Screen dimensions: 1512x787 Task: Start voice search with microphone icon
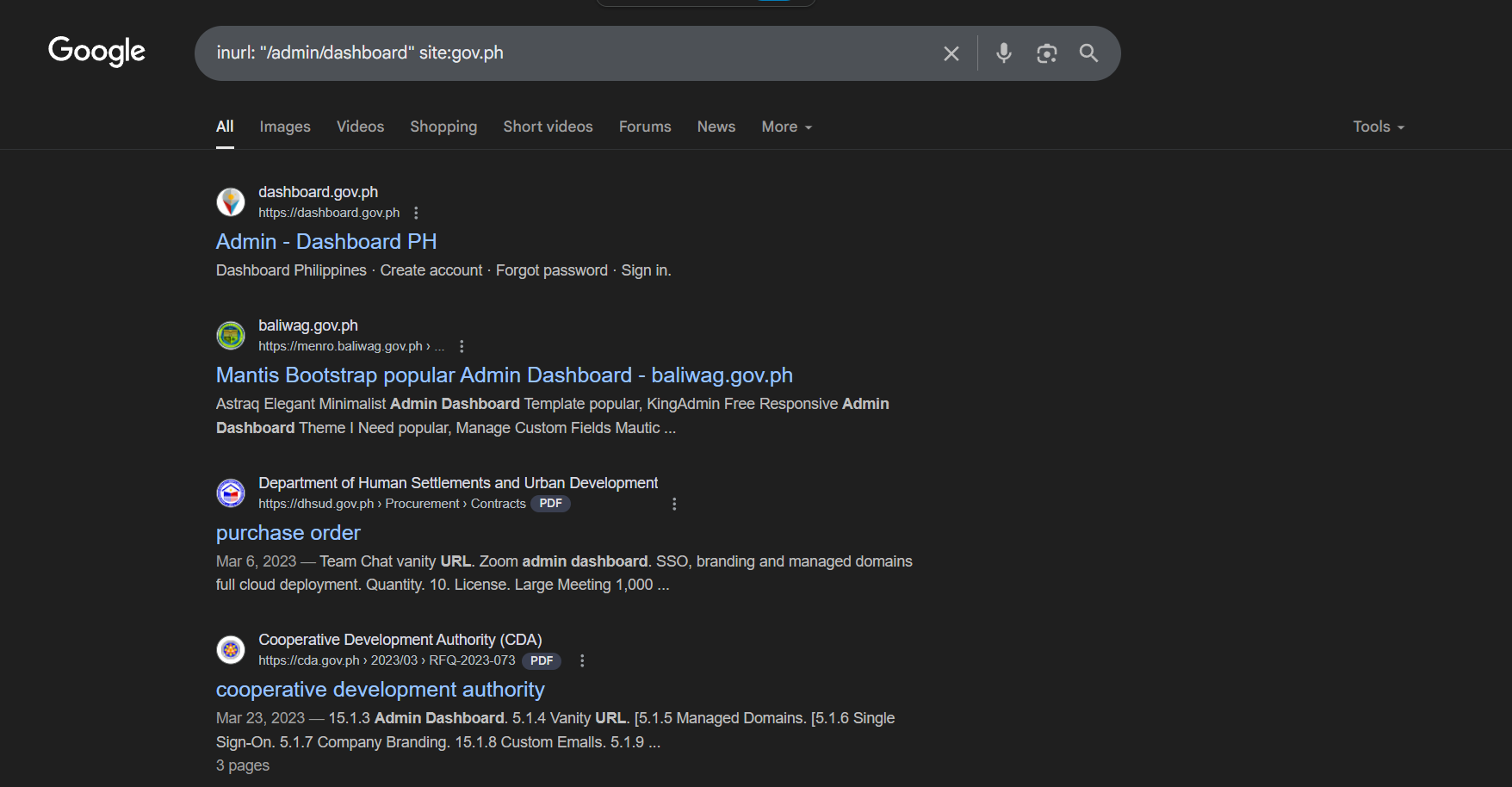click(x=1004, y=53)
